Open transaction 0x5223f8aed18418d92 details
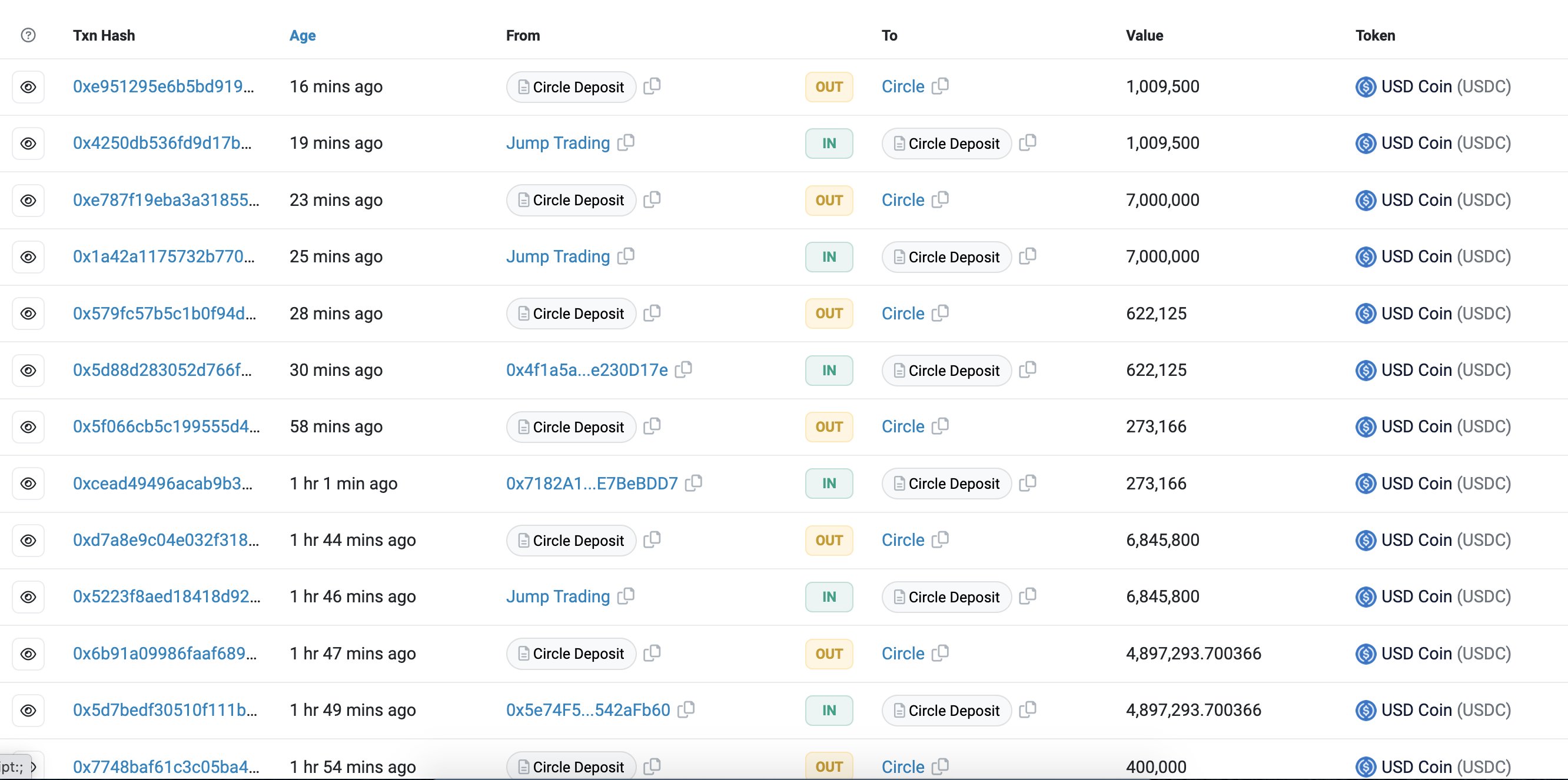 point(166,596)
